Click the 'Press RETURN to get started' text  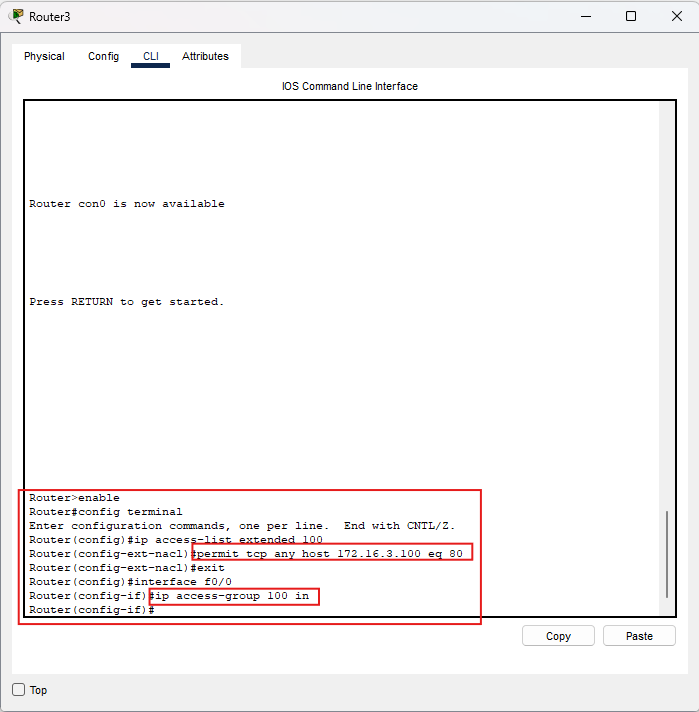[x=127, y=302]
